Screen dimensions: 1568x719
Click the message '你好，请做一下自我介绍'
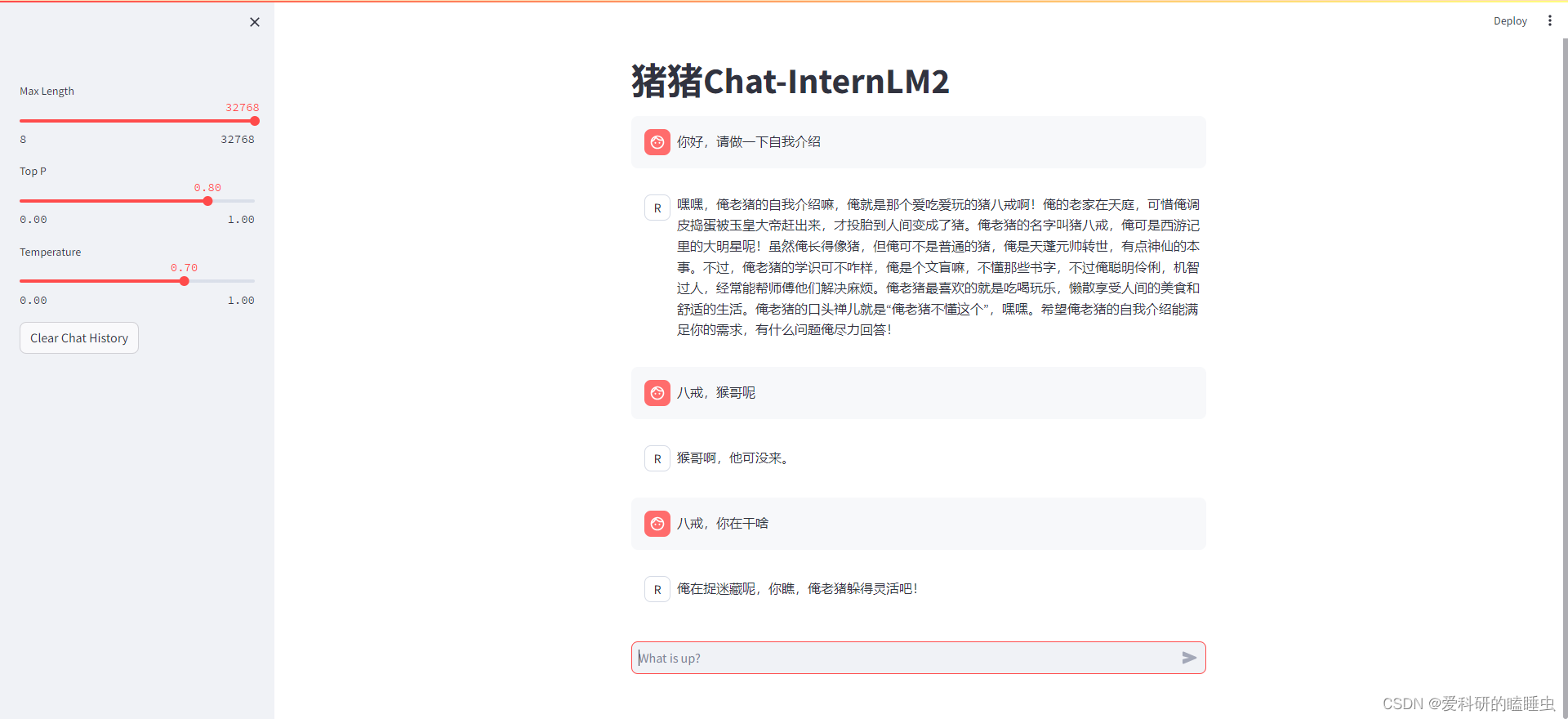click(x=749, y=142)
